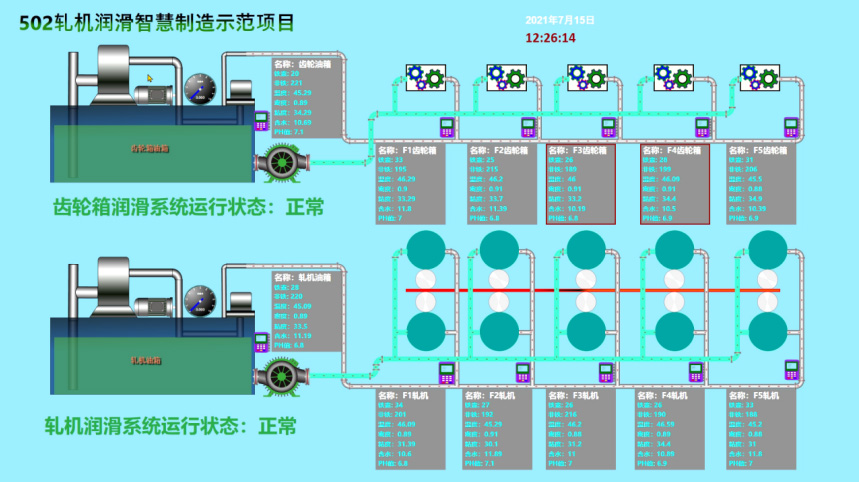Click the gearbox tank pressure gauge
This screenshot has height=482, width=859.
(200, 88)
